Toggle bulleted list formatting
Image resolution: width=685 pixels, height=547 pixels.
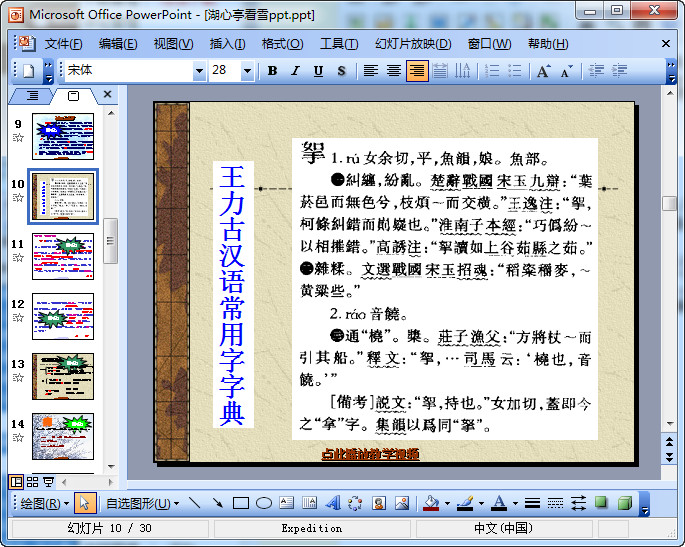click(515, 70)
